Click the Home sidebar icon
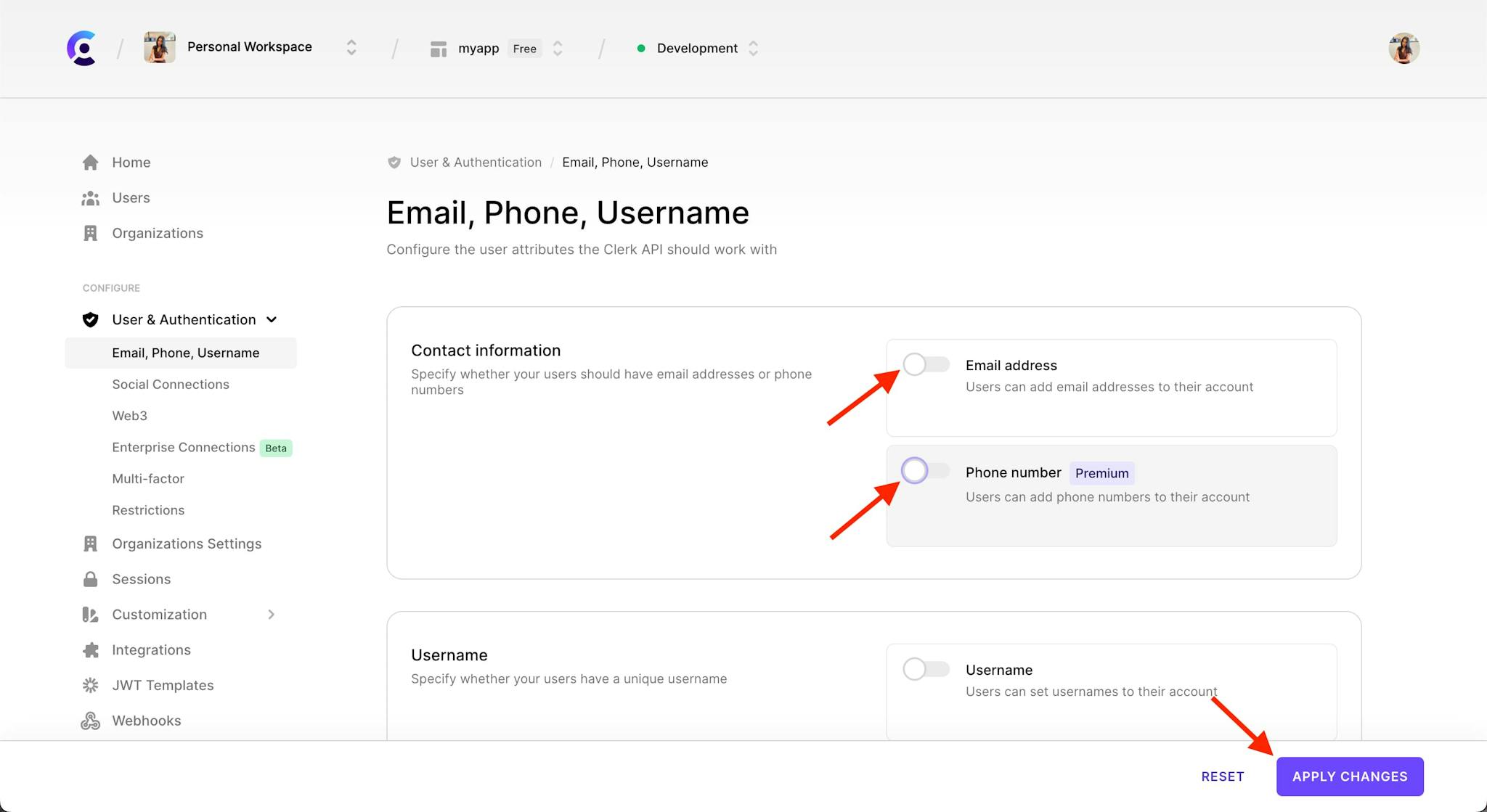Screen dimensions: 1487x812 coord(91,162)
